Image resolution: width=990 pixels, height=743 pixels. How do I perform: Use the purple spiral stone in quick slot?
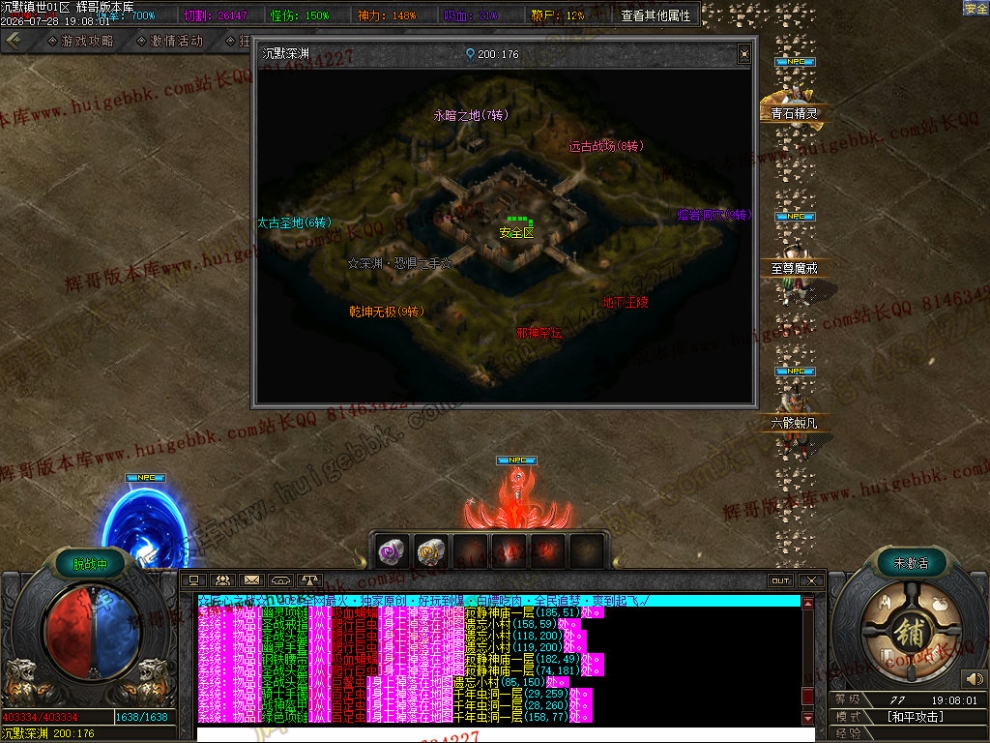pos(391,551)
